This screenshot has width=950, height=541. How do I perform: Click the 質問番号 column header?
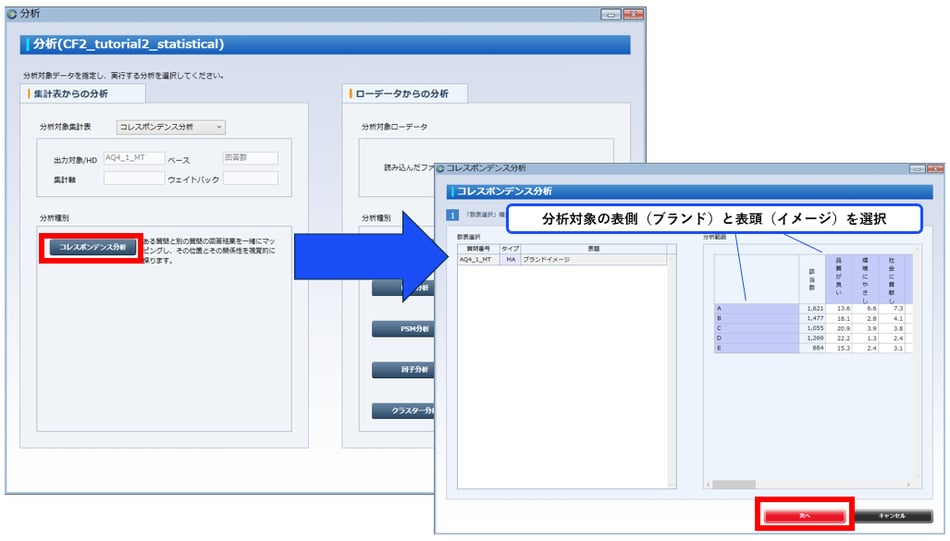[478, 249]
